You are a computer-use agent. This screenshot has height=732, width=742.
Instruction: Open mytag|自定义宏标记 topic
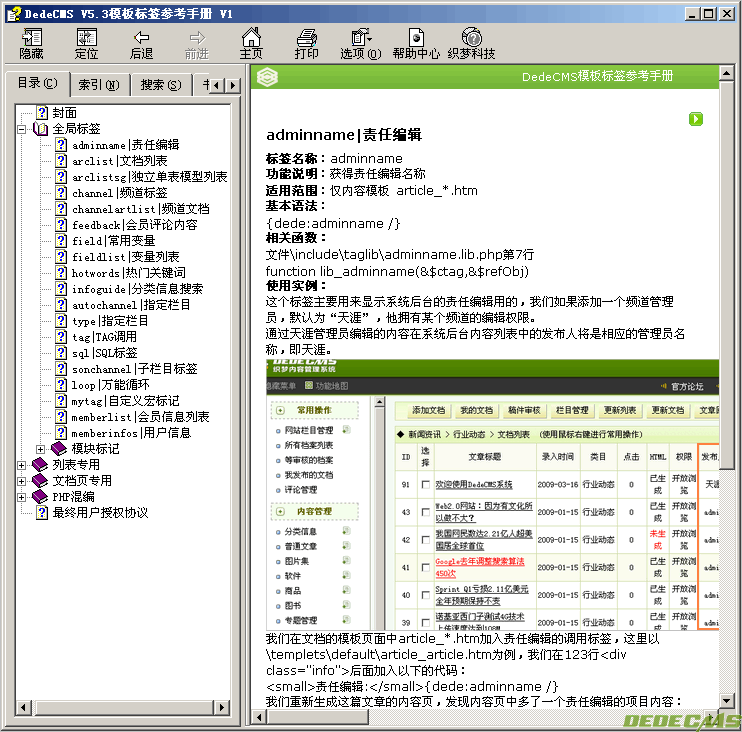125,401
